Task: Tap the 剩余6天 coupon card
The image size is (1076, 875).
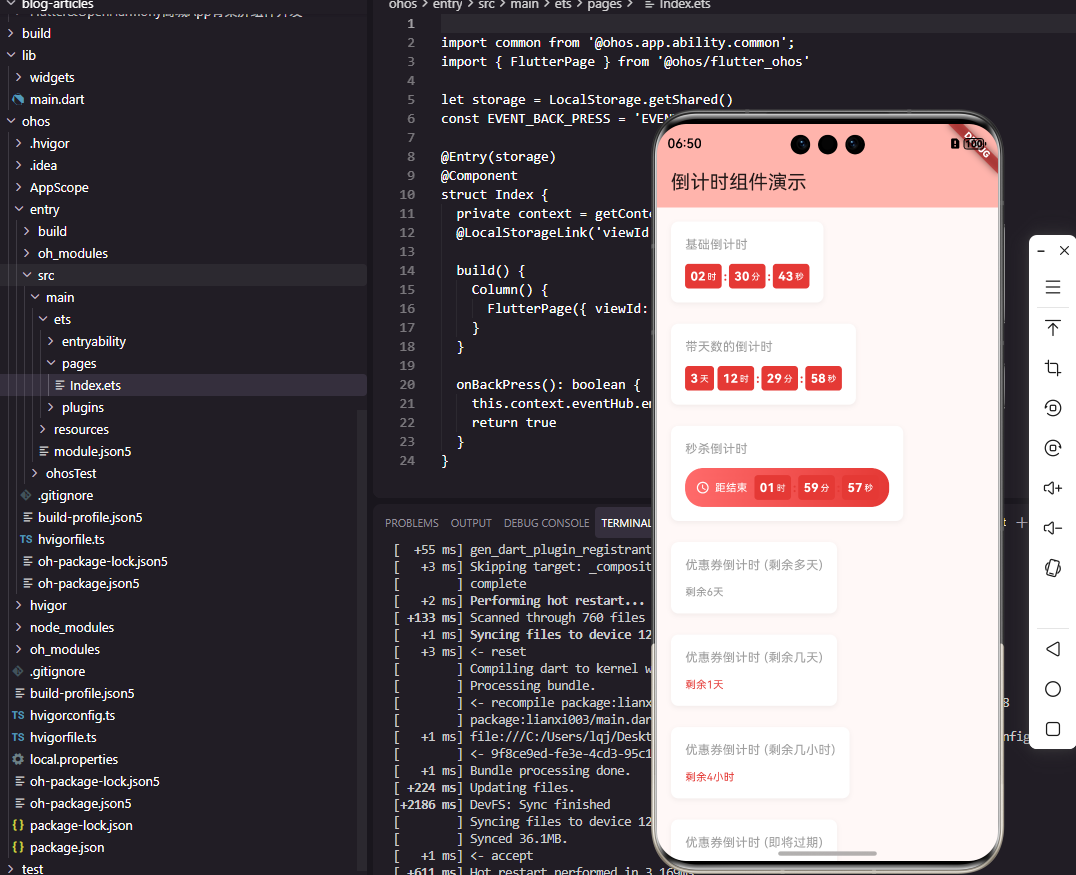Action: [753, 578]
